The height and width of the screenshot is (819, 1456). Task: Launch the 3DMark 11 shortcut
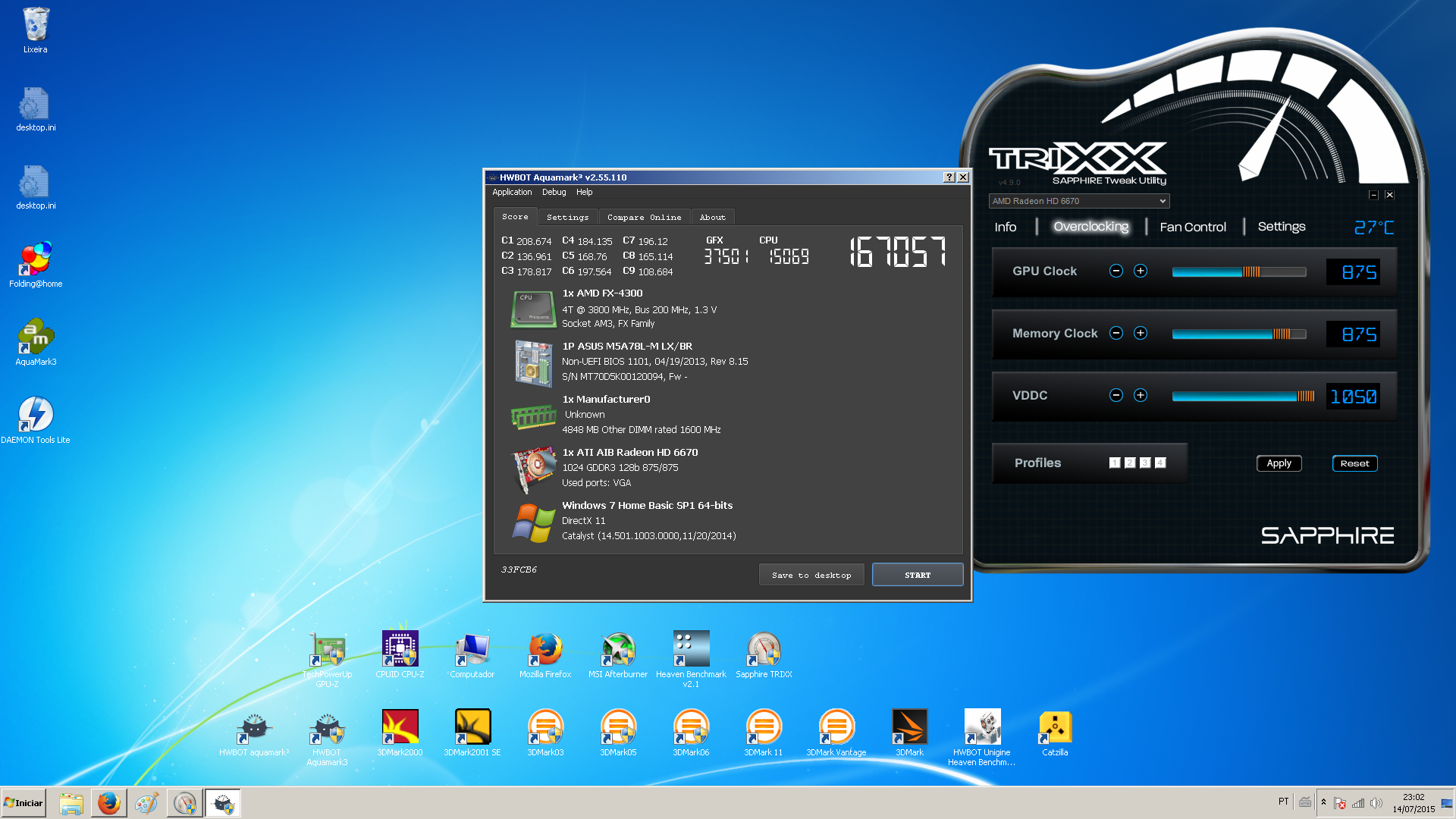click(x=764, y=733)
